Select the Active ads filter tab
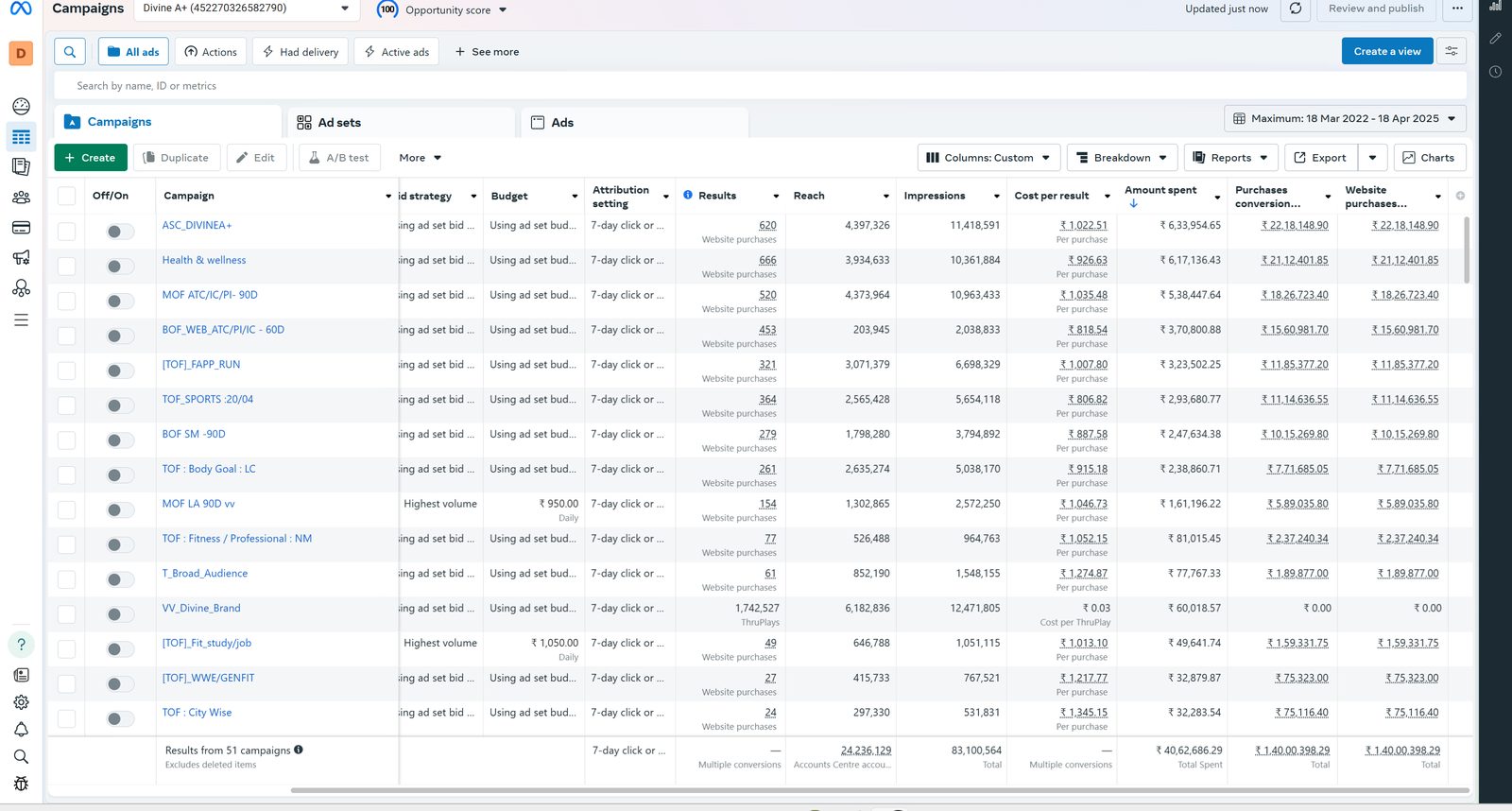The height and width of the screenshot is (811, 1512). [397, 52]
